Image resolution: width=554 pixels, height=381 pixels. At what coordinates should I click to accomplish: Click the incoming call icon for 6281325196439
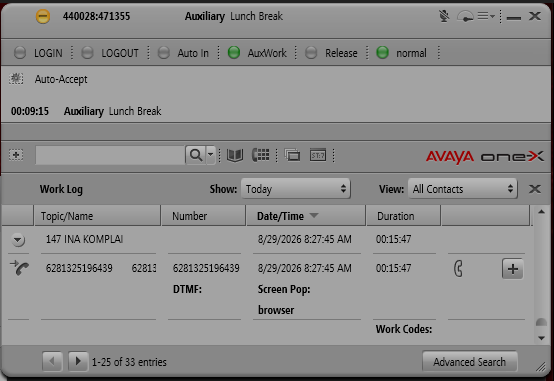tap(19, 268)
